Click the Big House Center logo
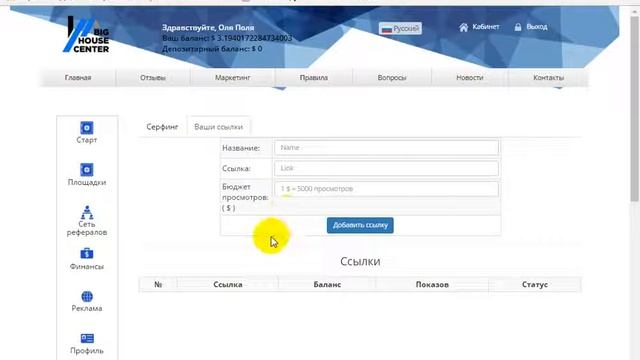Viewport: 640px width, 360px height. tap(87, 35)
